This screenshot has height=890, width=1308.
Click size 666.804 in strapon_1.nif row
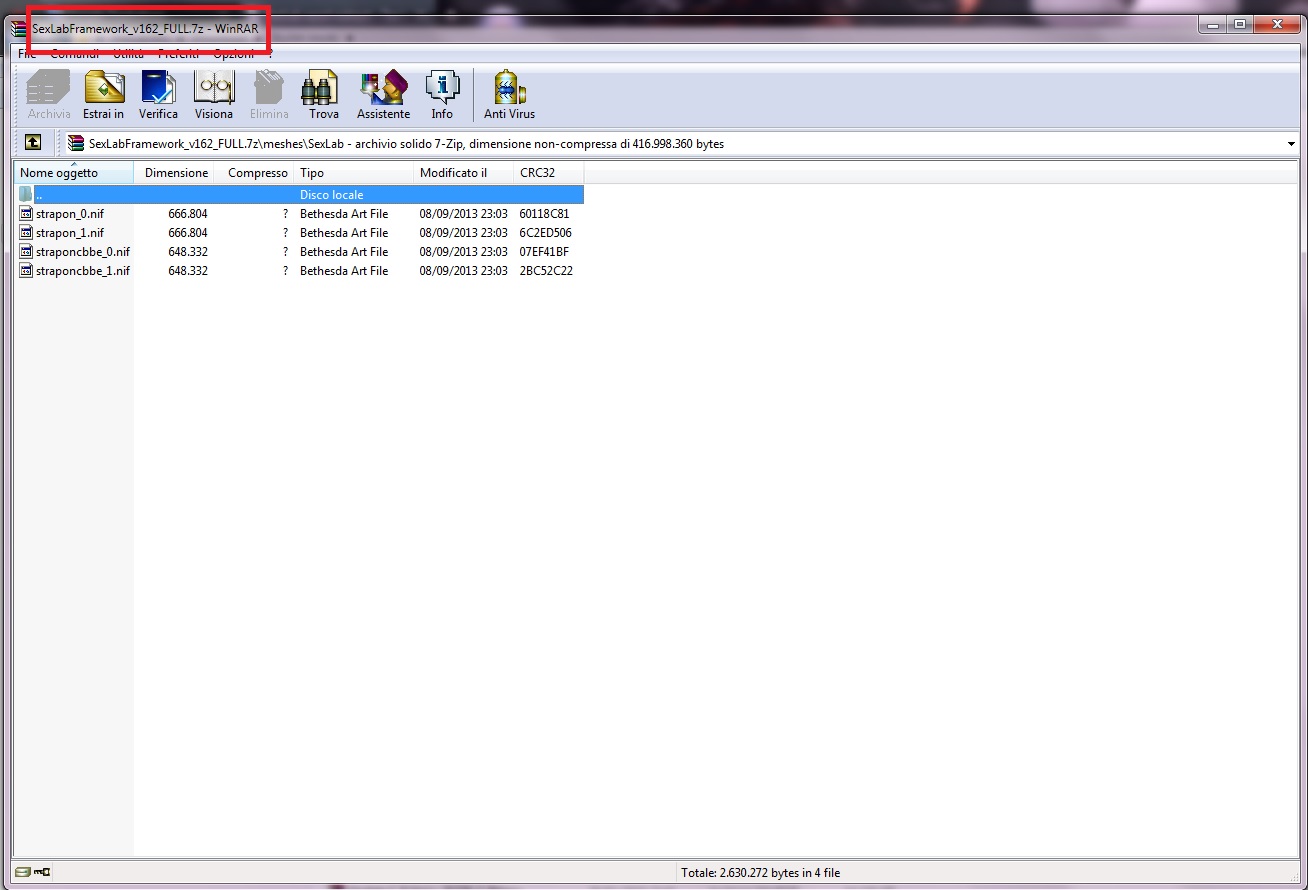[188, 233]
